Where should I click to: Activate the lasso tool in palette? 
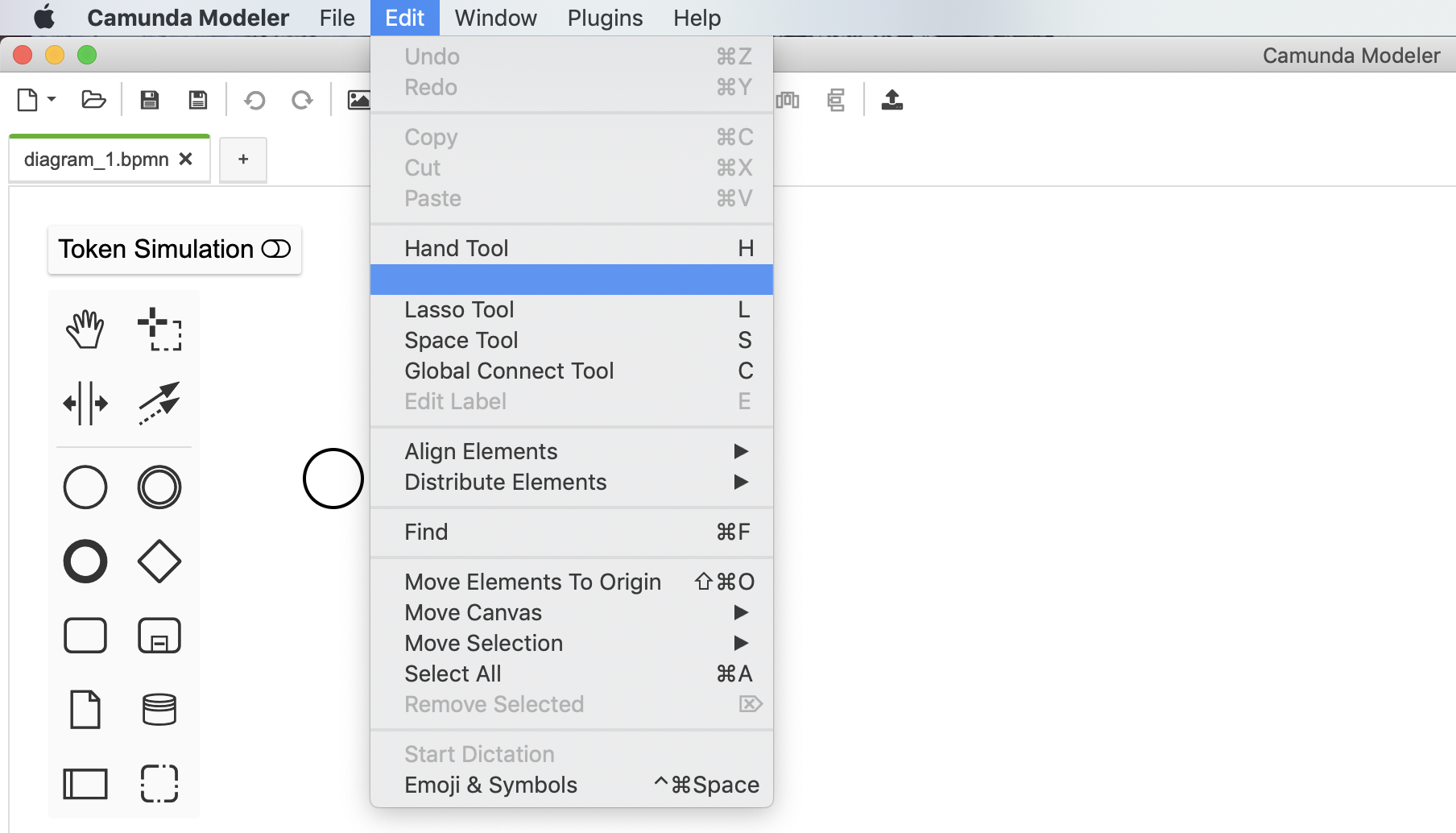coord(159,329)
